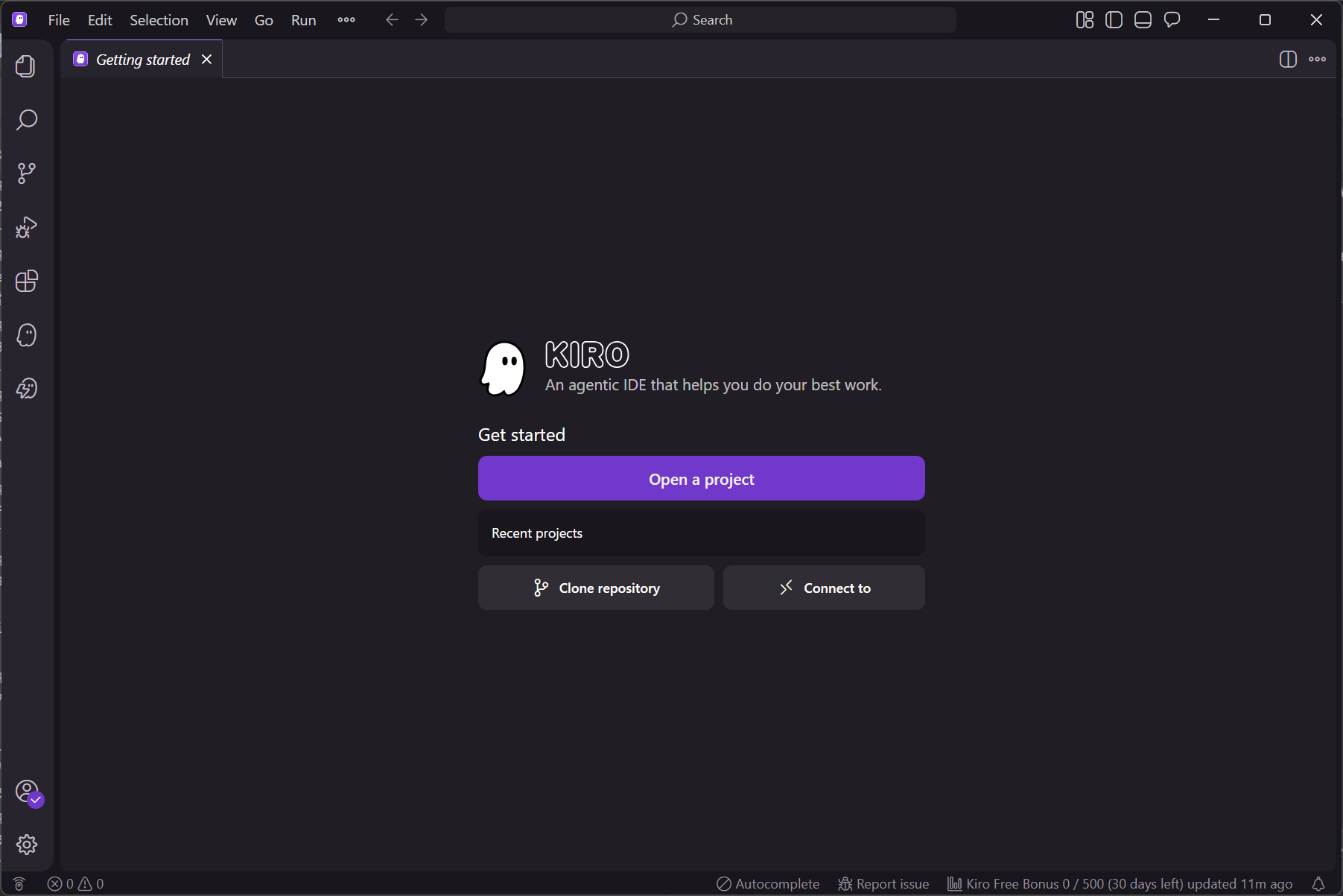Open the Manage settings gear
The image size is (1343, 896).
[26, 845]
